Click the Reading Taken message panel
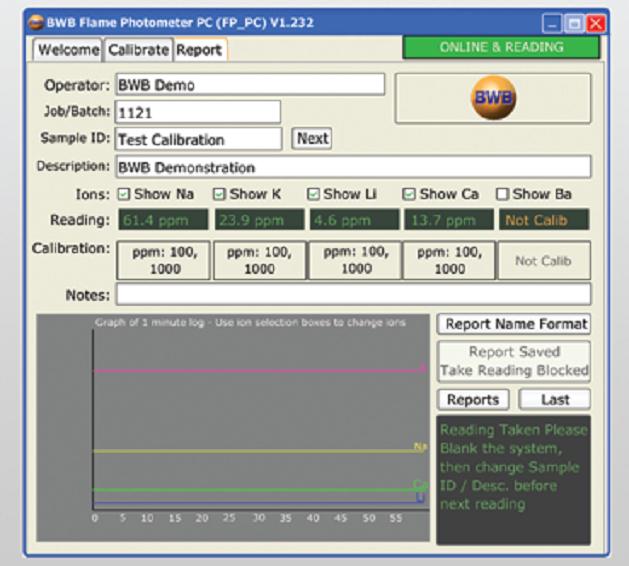The width and height of the screenshot is (629, 566). point(513,480)
